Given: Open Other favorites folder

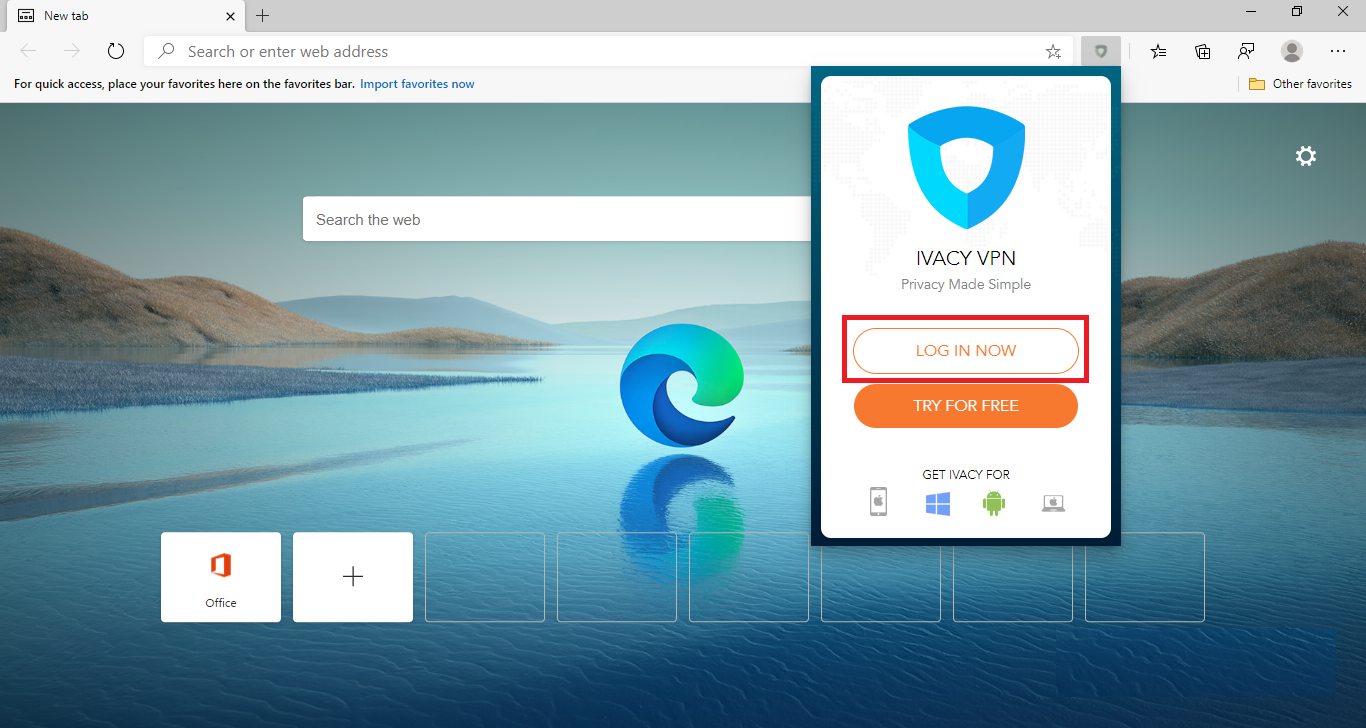Looking at the screenshot, I should point(1300,84).
